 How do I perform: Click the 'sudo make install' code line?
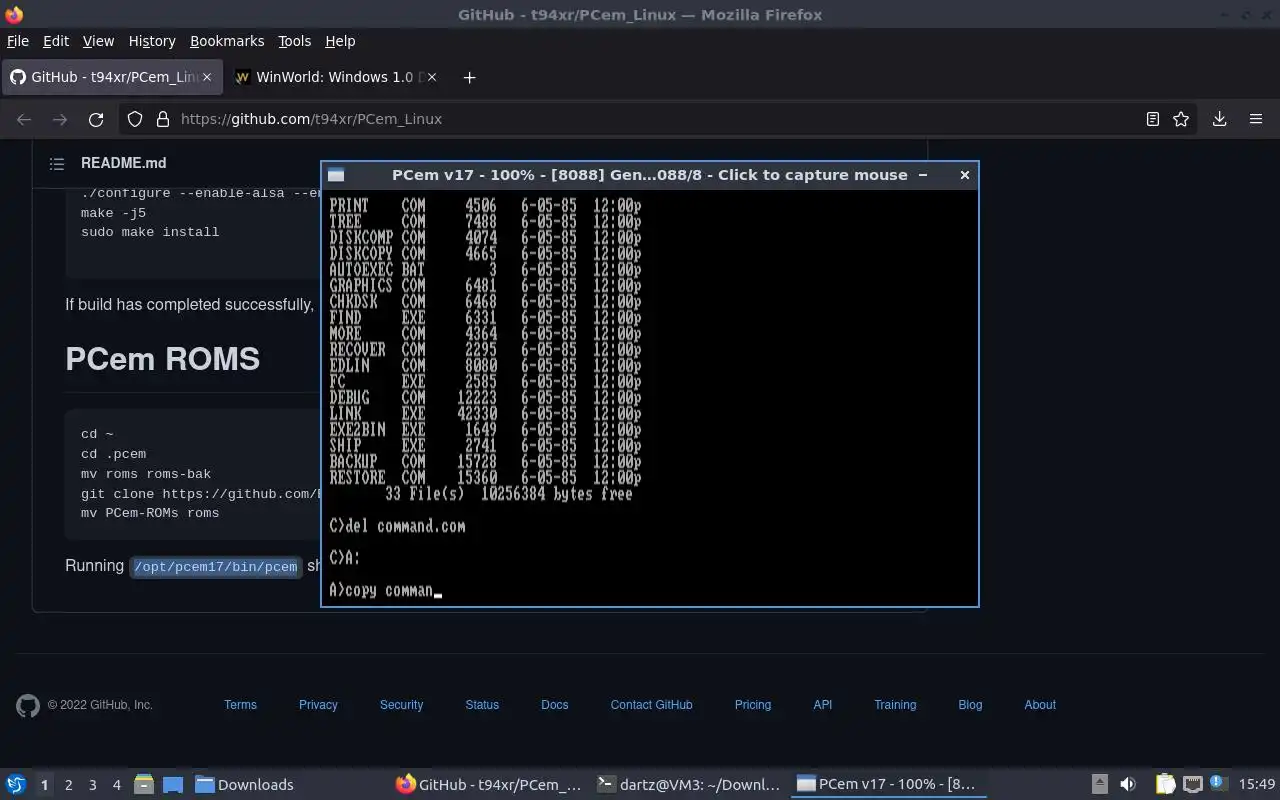click(x=150, y=231)
